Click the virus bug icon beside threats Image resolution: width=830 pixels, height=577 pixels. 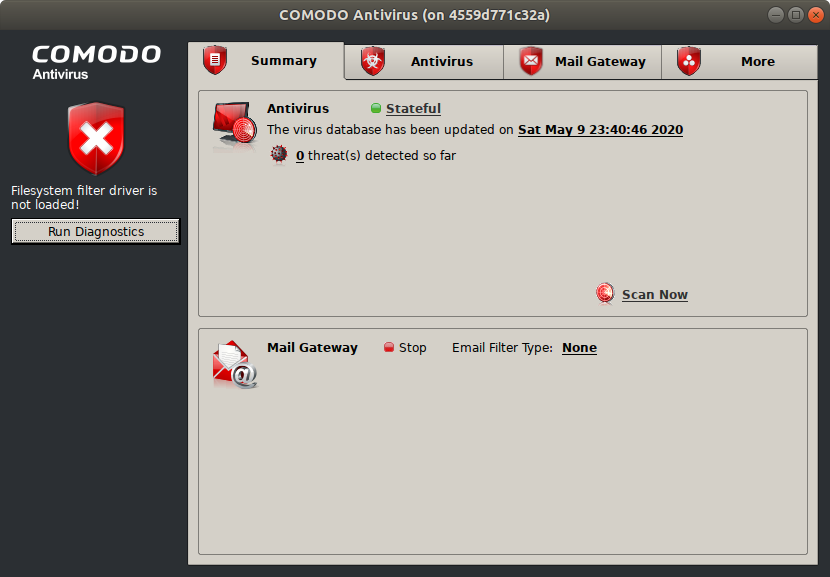(x=279, y=155)
